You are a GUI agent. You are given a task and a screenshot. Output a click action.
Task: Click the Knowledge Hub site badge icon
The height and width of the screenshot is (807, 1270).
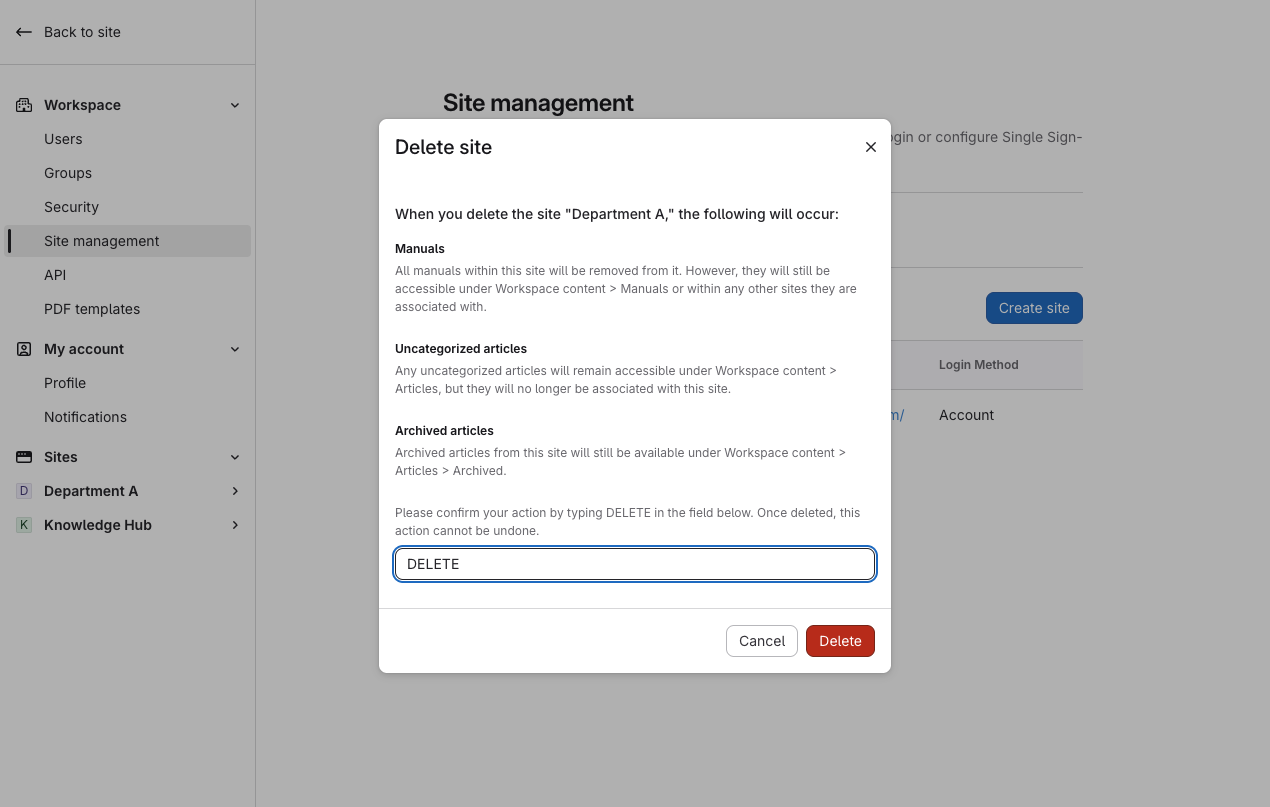tap(23, 525)
